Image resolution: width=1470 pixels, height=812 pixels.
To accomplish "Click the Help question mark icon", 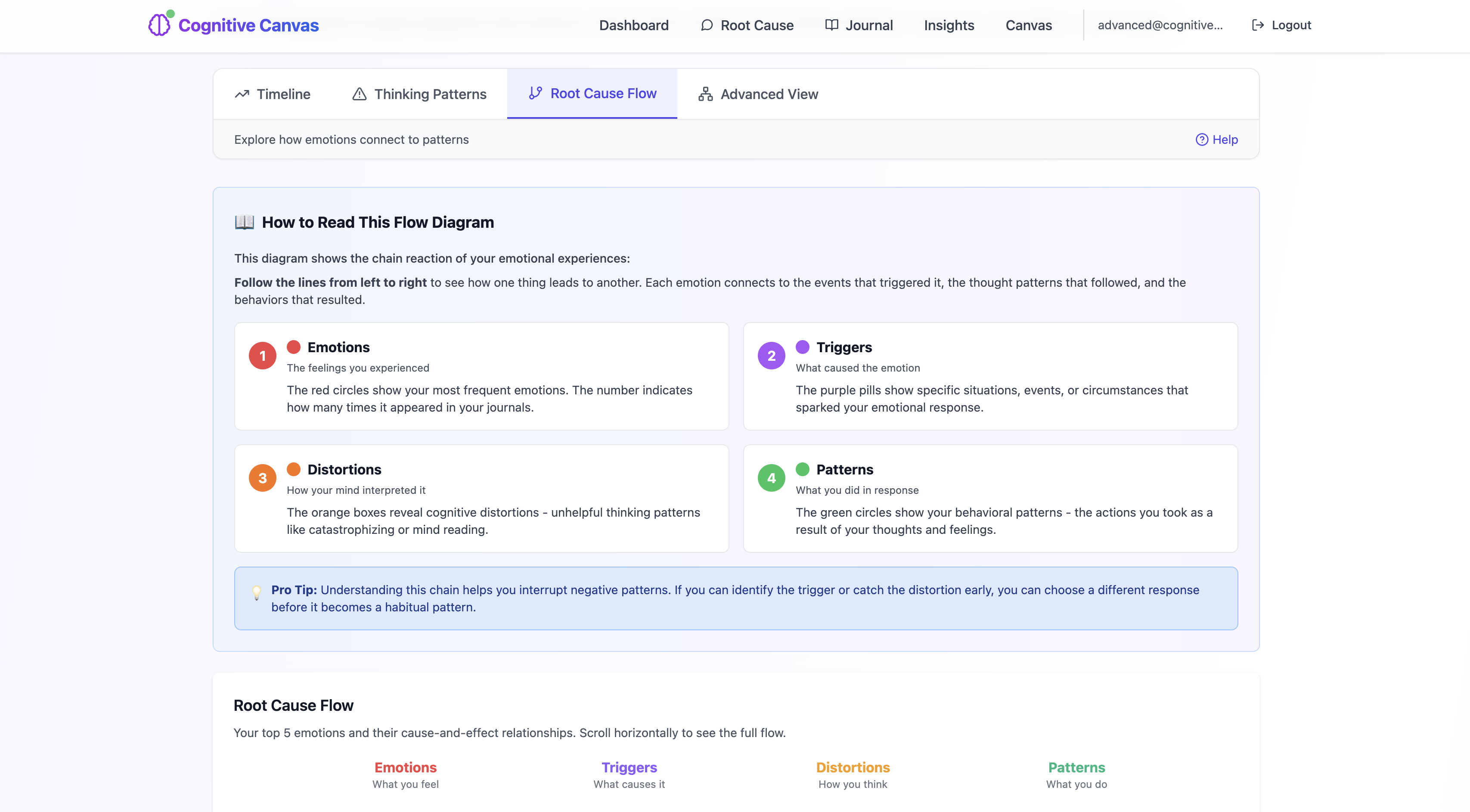I will [1202, 140].
